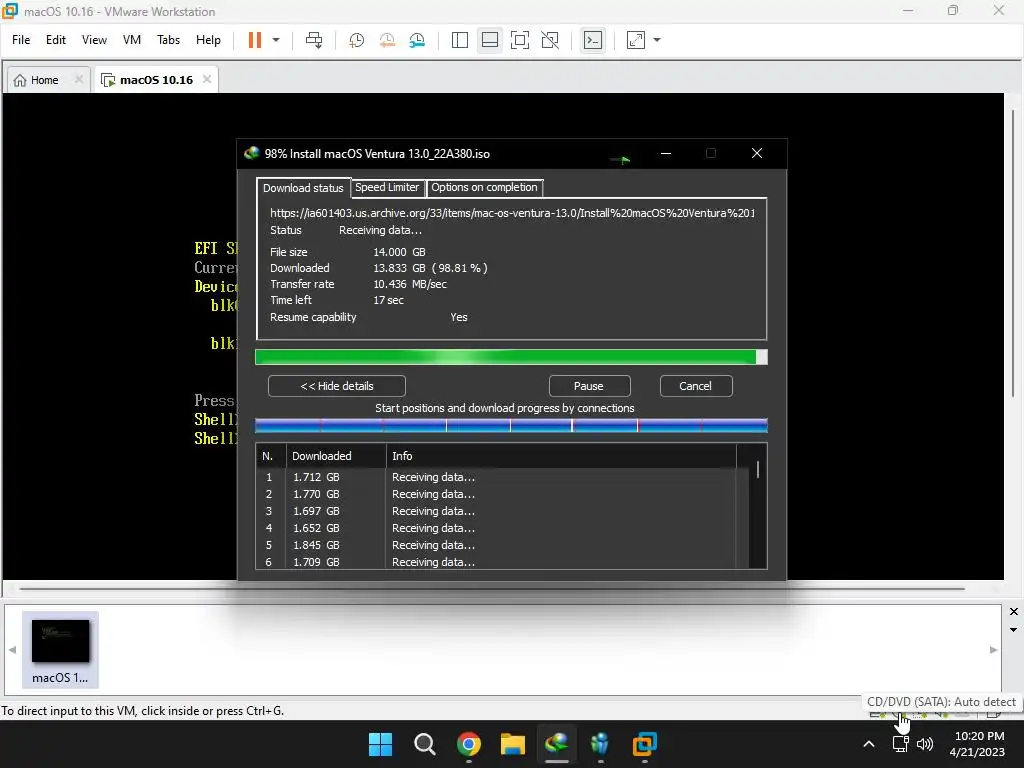Enter full screen mode icon
Screen dimensions: 1024x768
click(520, 40)
